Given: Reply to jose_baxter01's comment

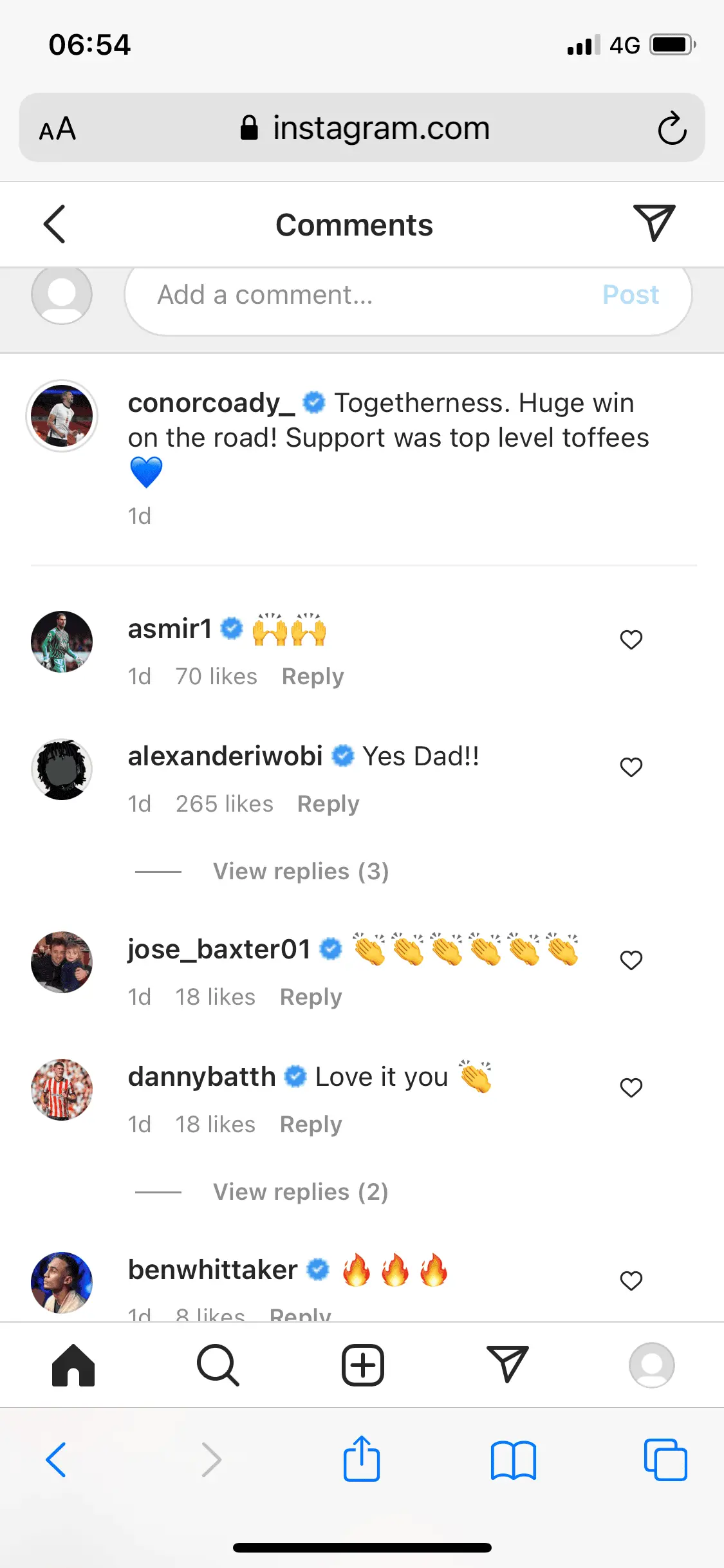Looking at the screenshot, I should point(311,997).
